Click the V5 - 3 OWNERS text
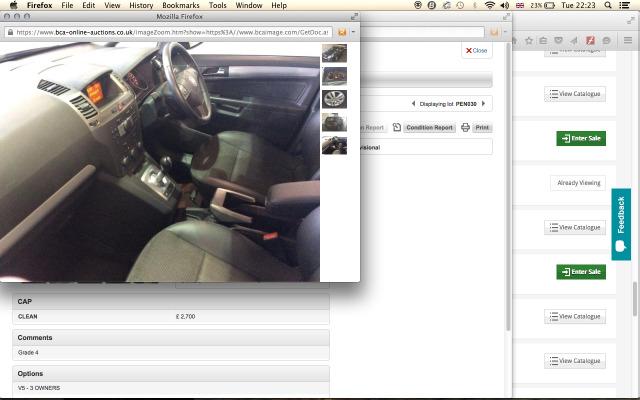This screenshot has width=640, height=400. (39, 388)
